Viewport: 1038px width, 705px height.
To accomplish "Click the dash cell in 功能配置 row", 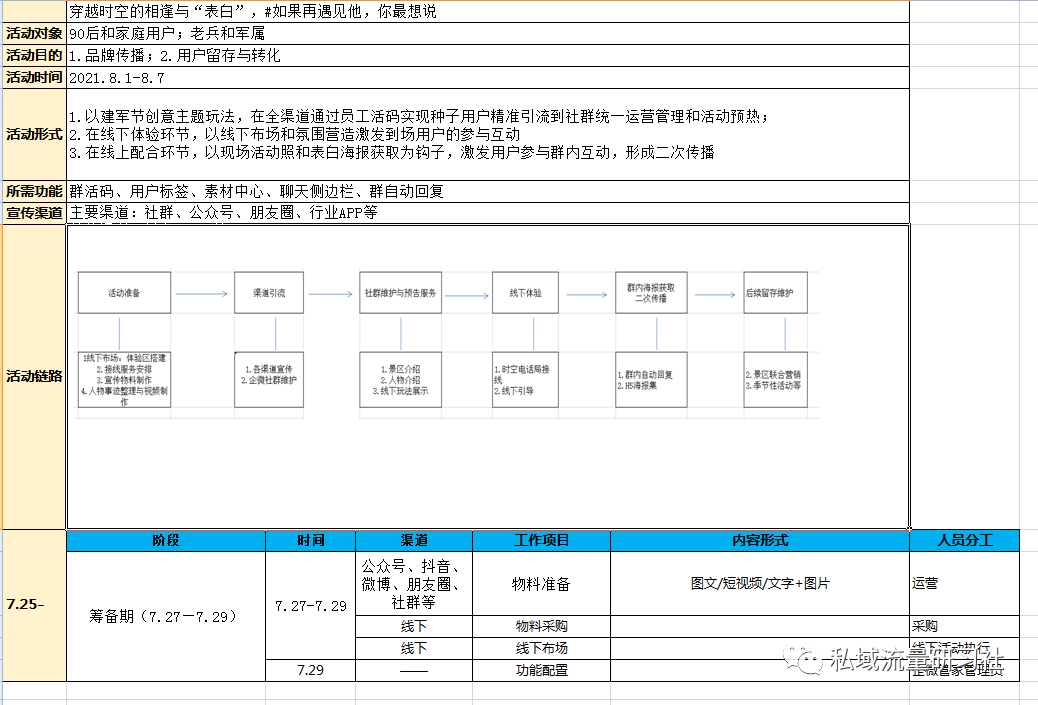I will tap(414, 670).
